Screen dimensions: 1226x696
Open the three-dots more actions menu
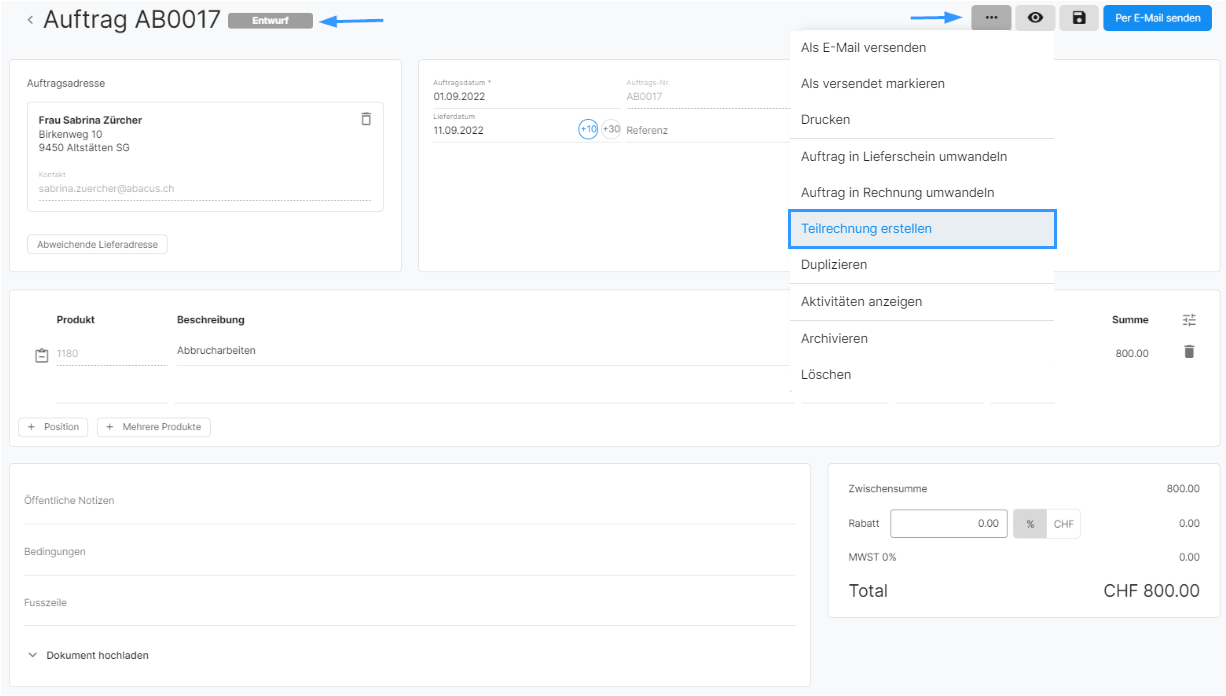pyautogui.click(x=991, y=18)
